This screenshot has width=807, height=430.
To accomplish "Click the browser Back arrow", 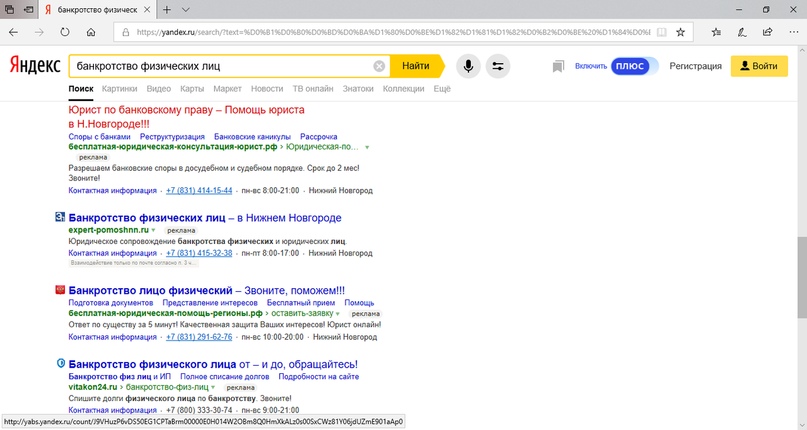I will click(x=13, y=32).
